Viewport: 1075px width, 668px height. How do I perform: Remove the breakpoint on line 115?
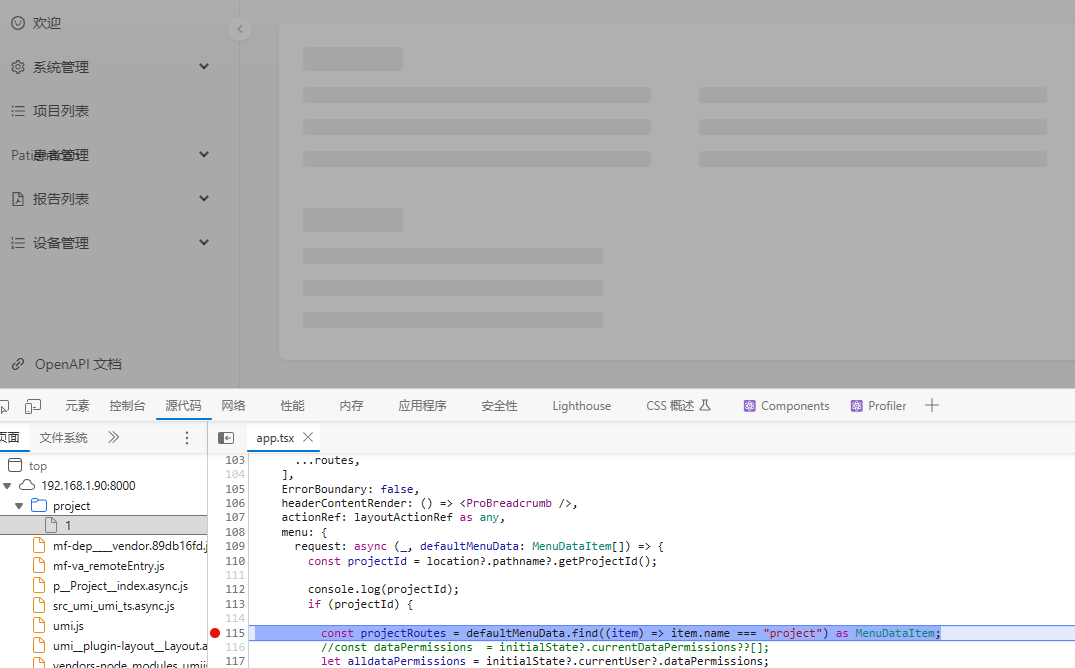[214, 632]
